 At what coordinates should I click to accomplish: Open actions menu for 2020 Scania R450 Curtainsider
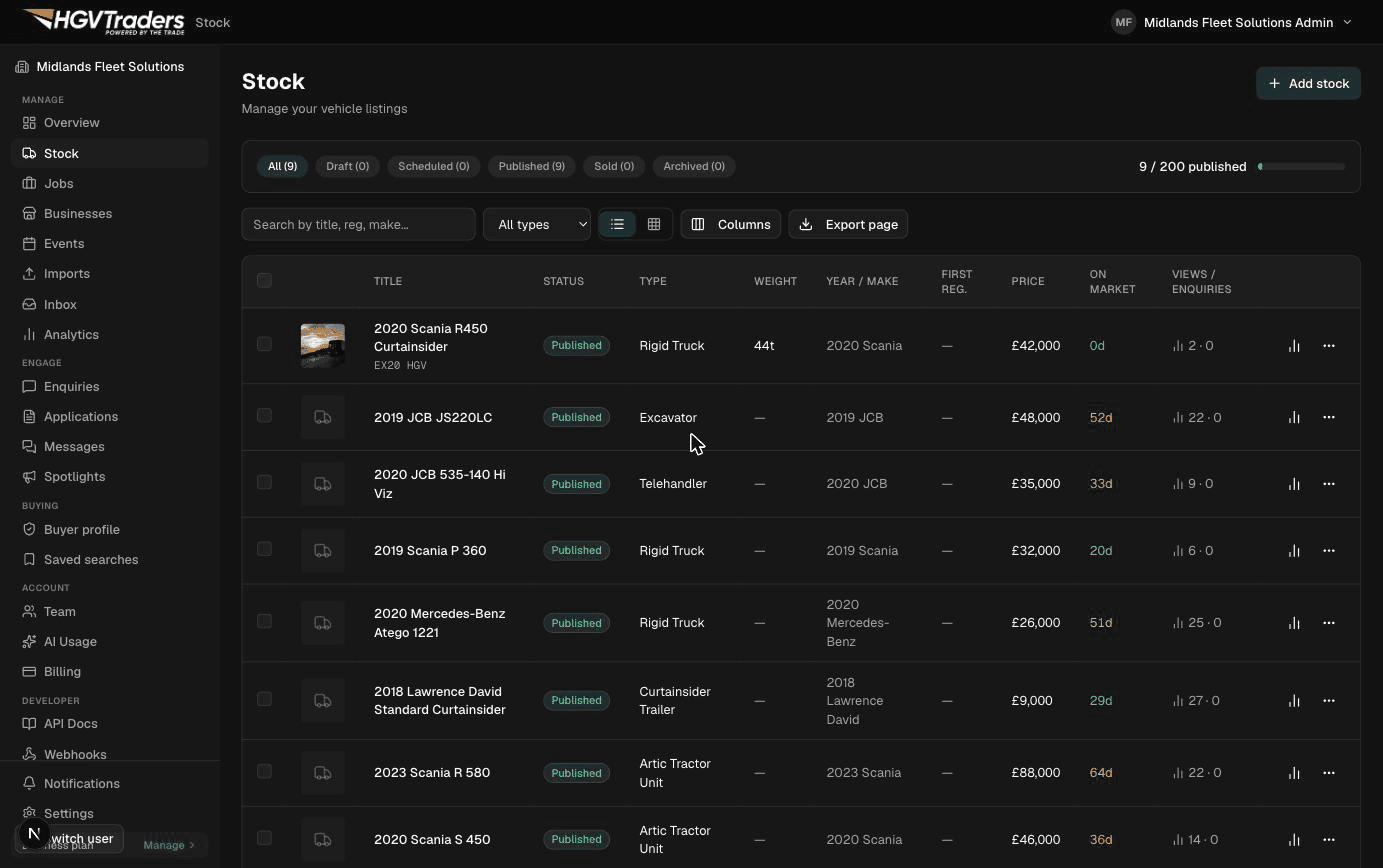click(x=1329, y=345)
